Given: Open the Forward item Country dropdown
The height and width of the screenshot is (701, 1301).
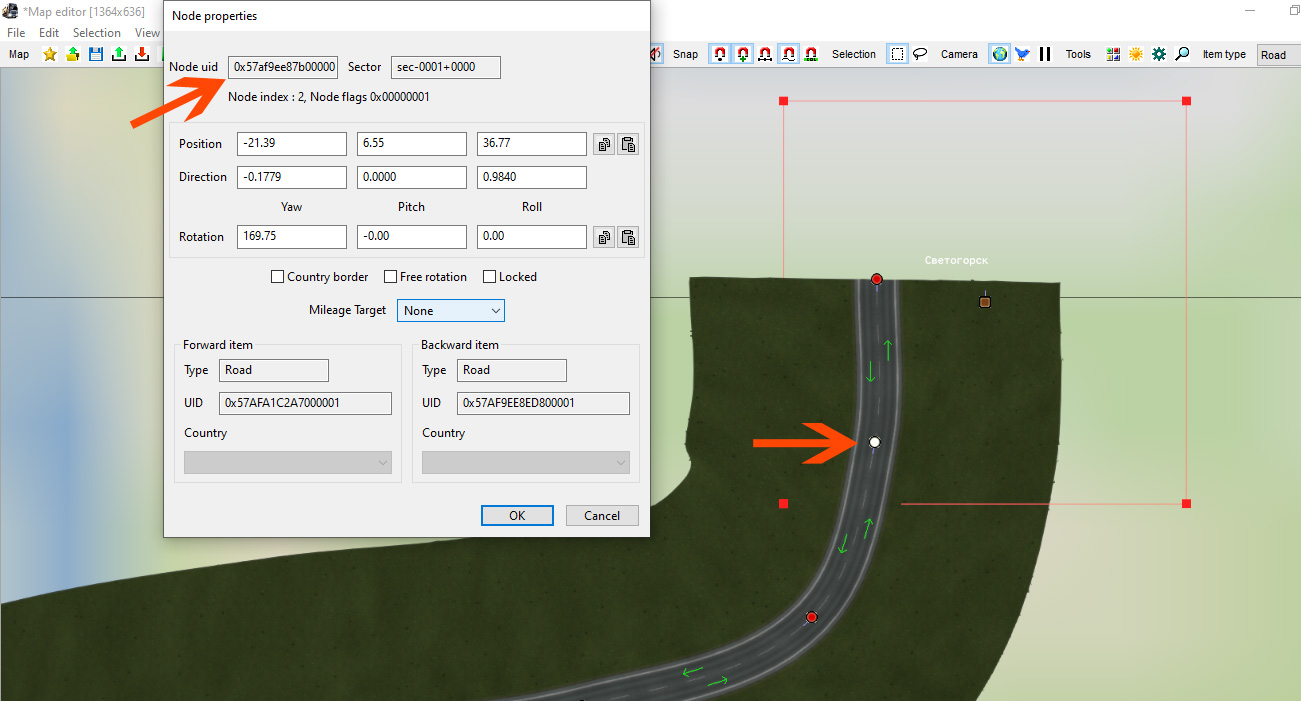Looking at the screenshot, I should [288, 462].
